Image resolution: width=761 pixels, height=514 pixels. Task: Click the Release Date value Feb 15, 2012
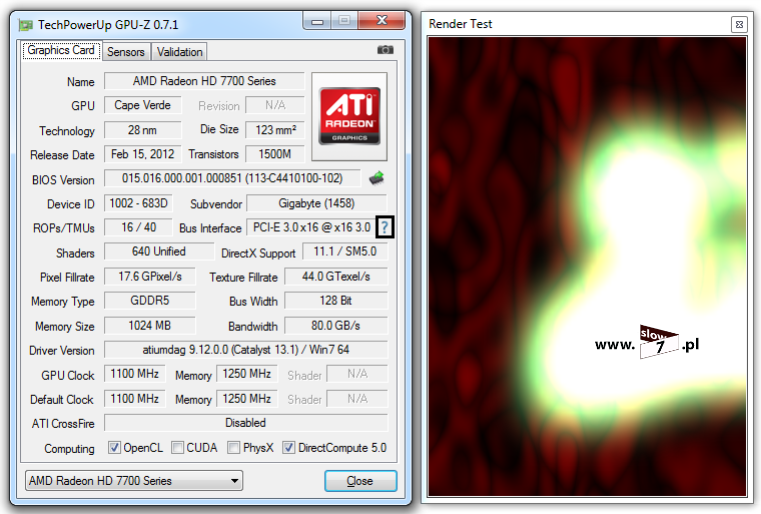point(143,154)
